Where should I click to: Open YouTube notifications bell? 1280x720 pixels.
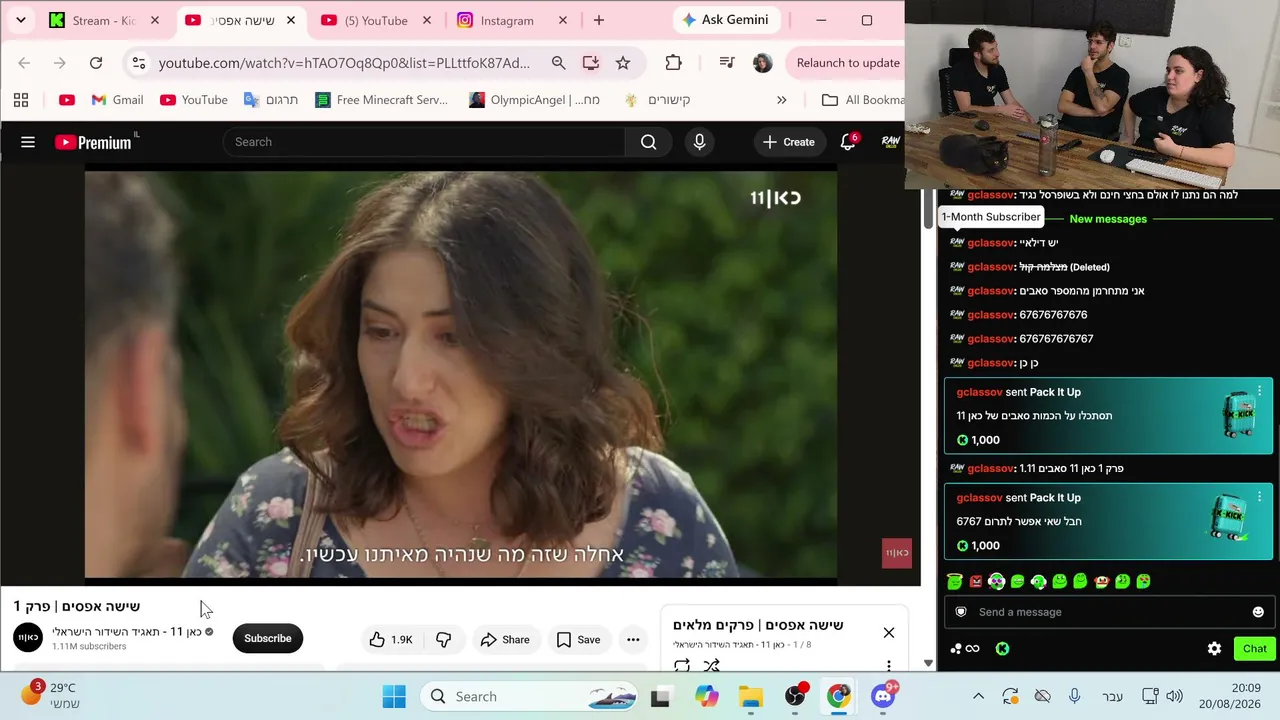(848, 142)
